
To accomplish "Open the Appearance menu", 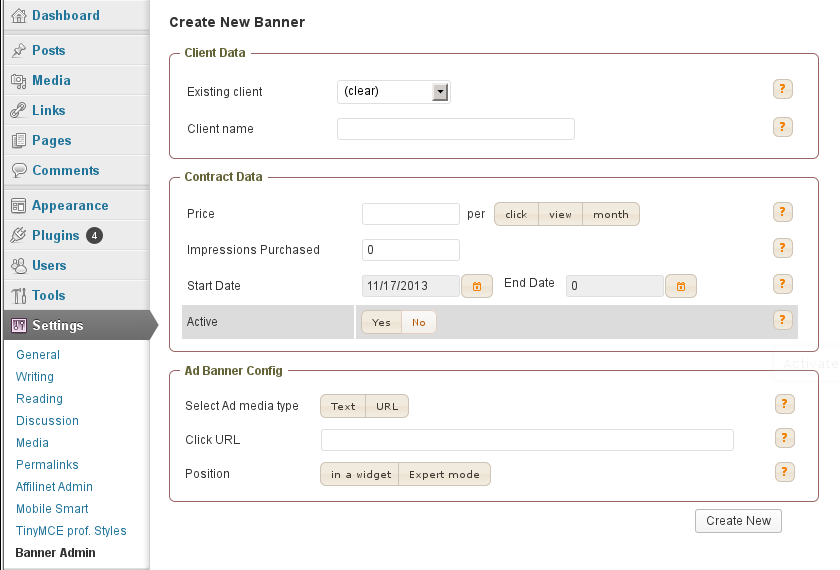I will click(70, 205).
